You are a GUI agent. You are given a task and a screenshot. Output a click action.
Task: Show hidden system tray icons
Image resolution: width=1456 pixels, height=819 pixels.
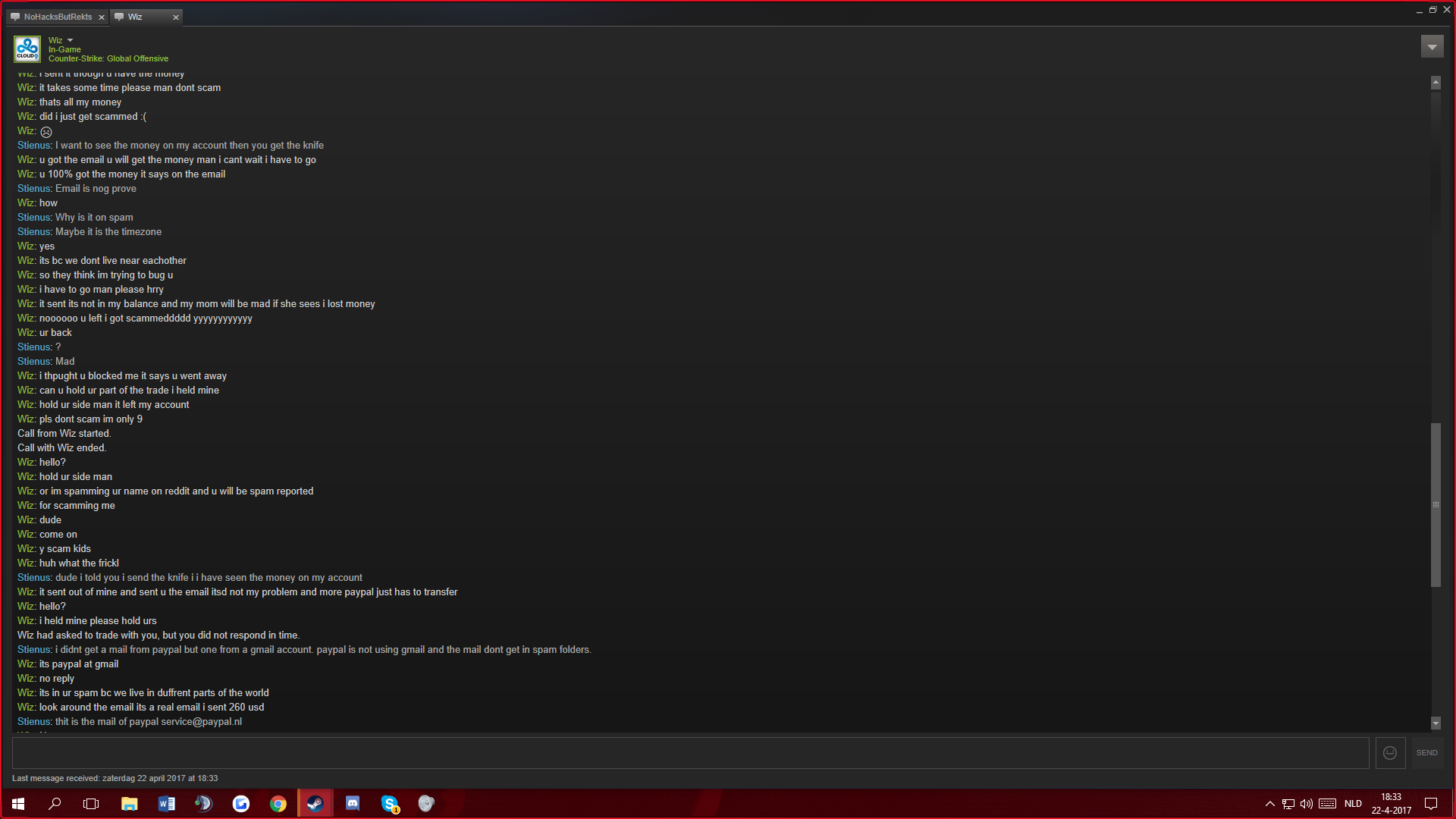1270,804
